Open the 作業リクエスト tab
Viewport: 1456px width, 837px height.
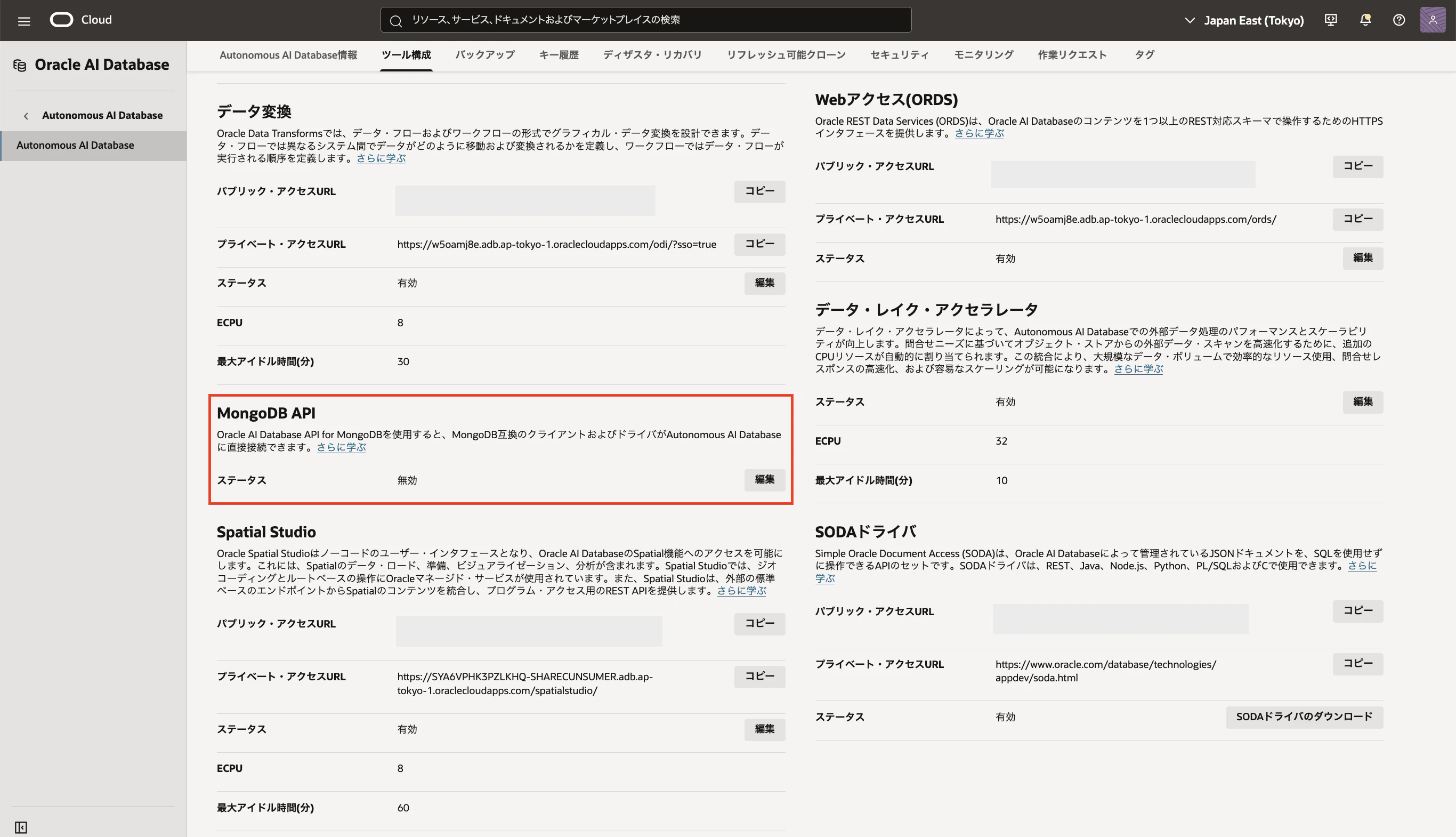click(1072, 55)
